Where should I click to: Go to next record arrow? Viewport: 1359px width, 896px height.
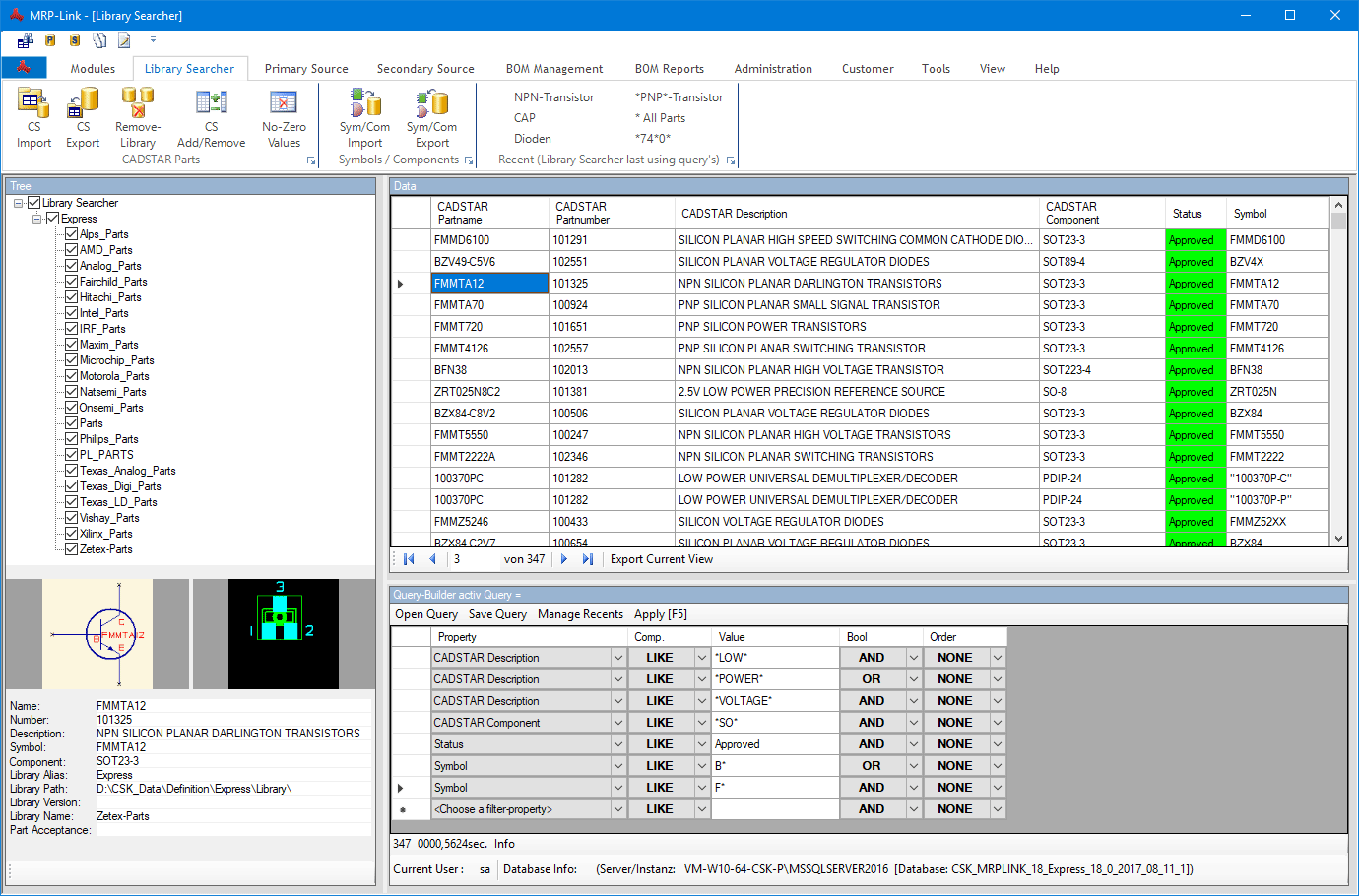point(564,559)
